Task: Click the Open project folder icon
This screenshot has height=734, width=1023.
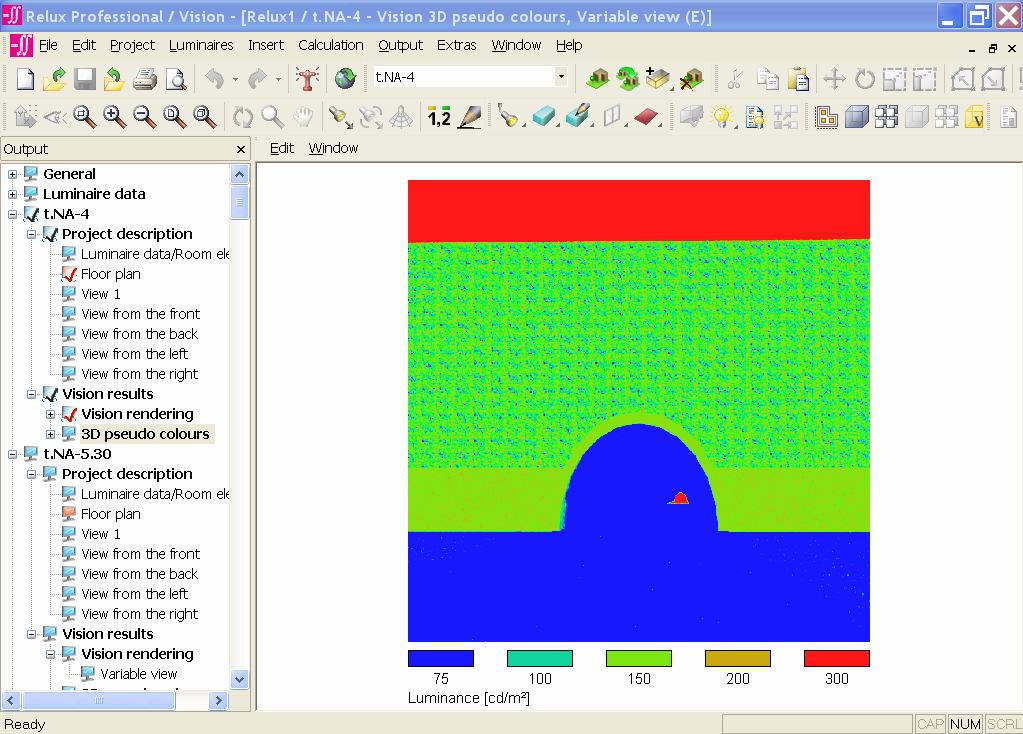Action: 55,78
